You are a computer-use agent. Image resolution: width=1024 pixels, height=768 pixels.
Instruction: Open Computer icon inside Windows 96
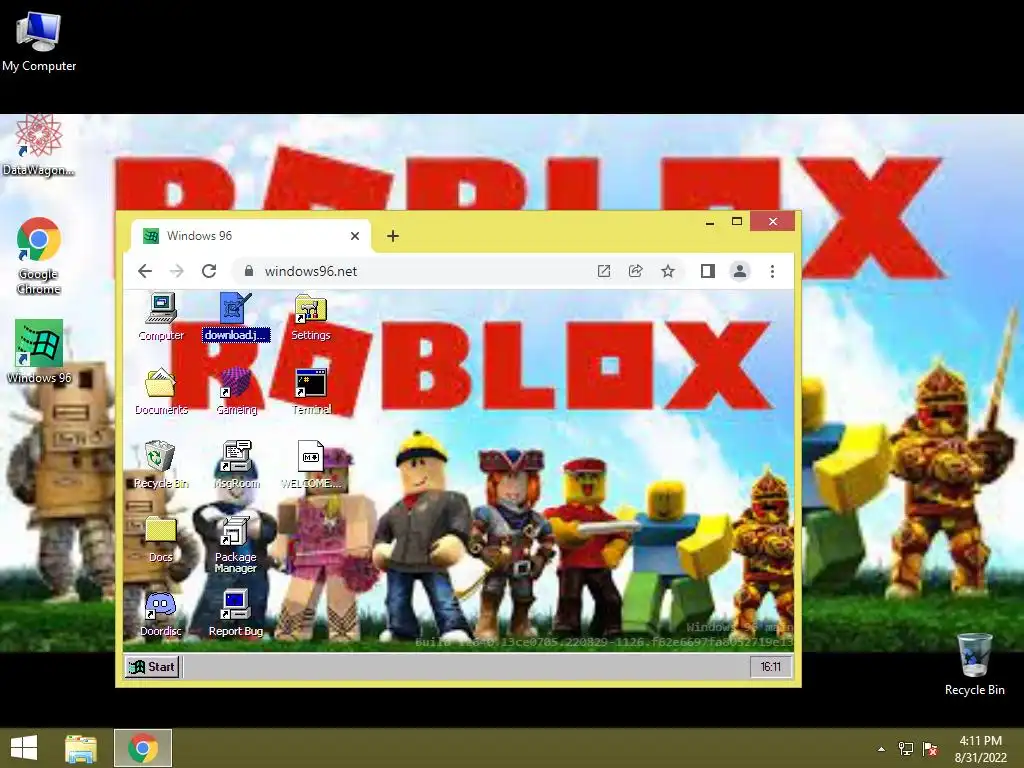(161, 317)
